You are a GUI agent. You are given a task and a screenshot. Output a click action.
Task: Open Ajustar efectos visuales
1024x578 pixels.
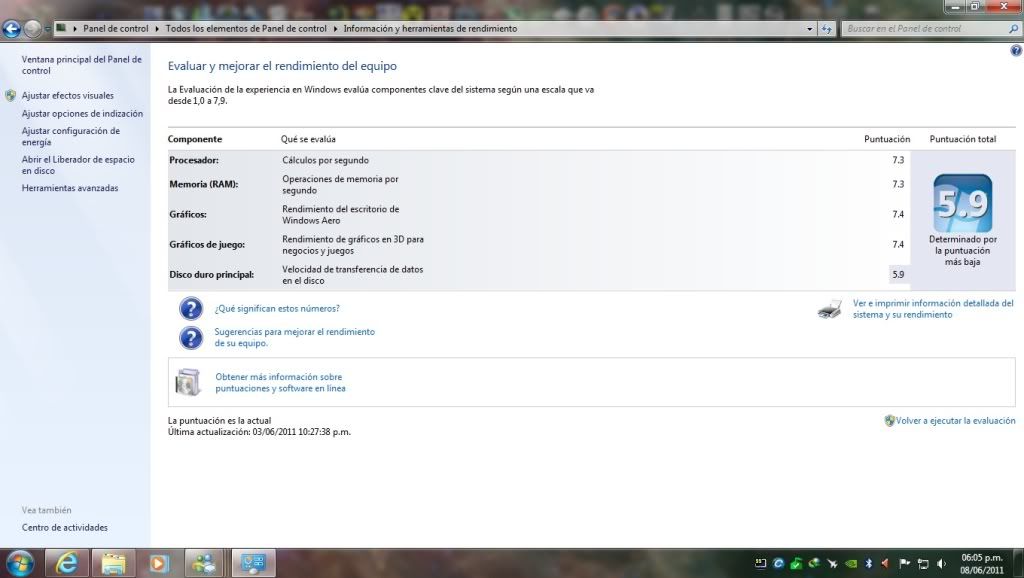(67, 95)
